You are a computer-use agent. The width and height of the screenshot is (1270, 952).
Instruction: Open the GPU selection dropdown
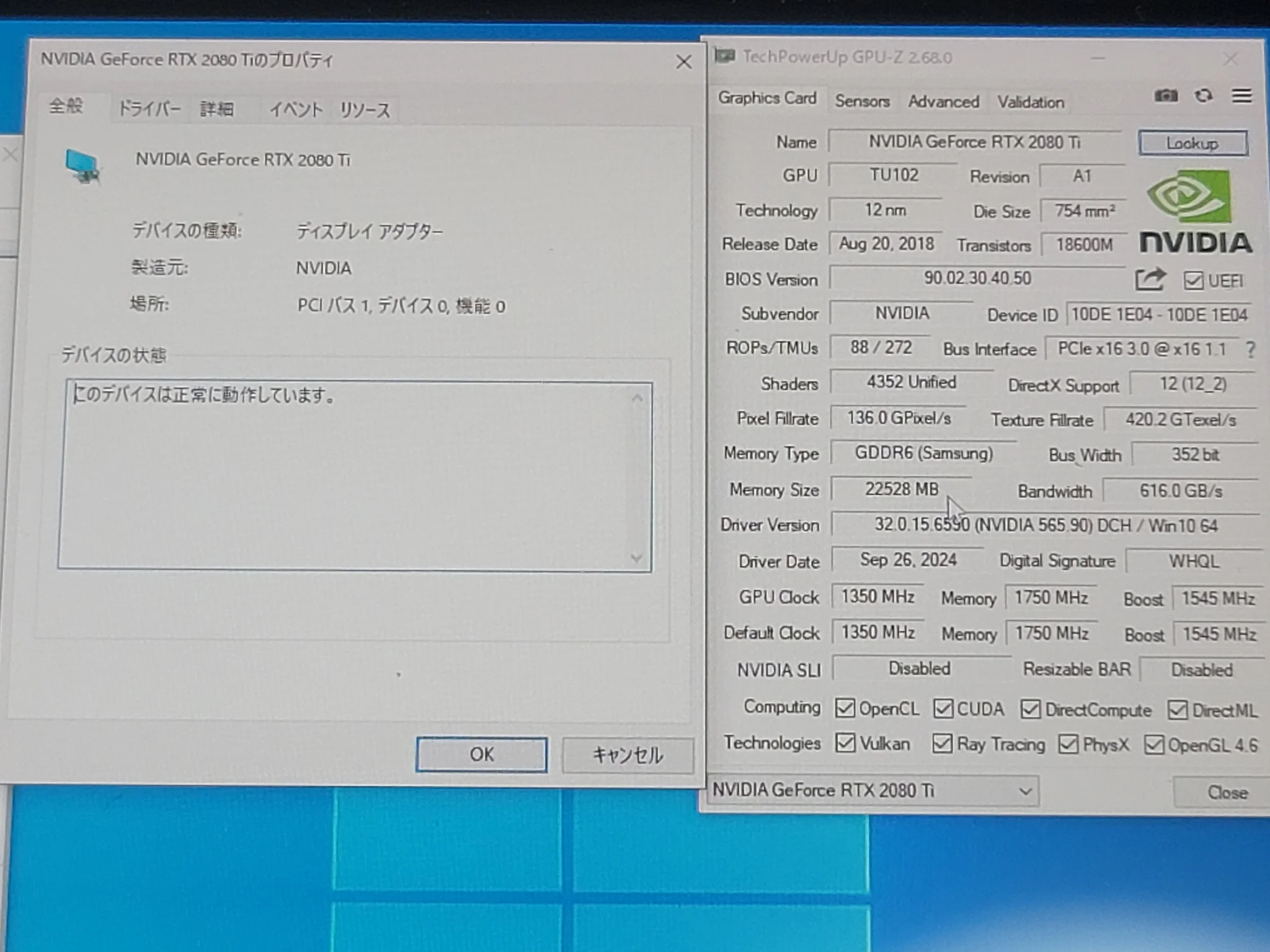873,791
